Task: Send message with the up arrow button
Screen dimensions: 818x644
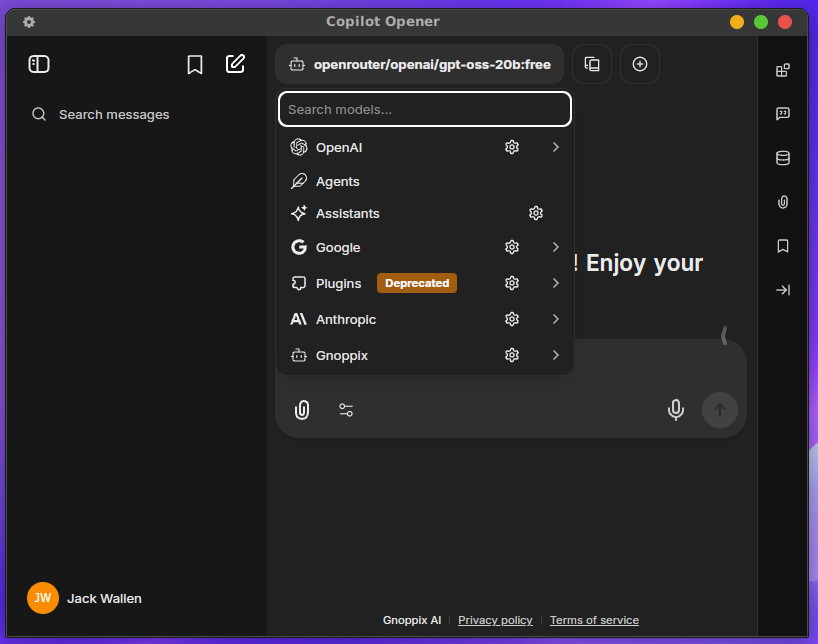Action: [719, 410]
